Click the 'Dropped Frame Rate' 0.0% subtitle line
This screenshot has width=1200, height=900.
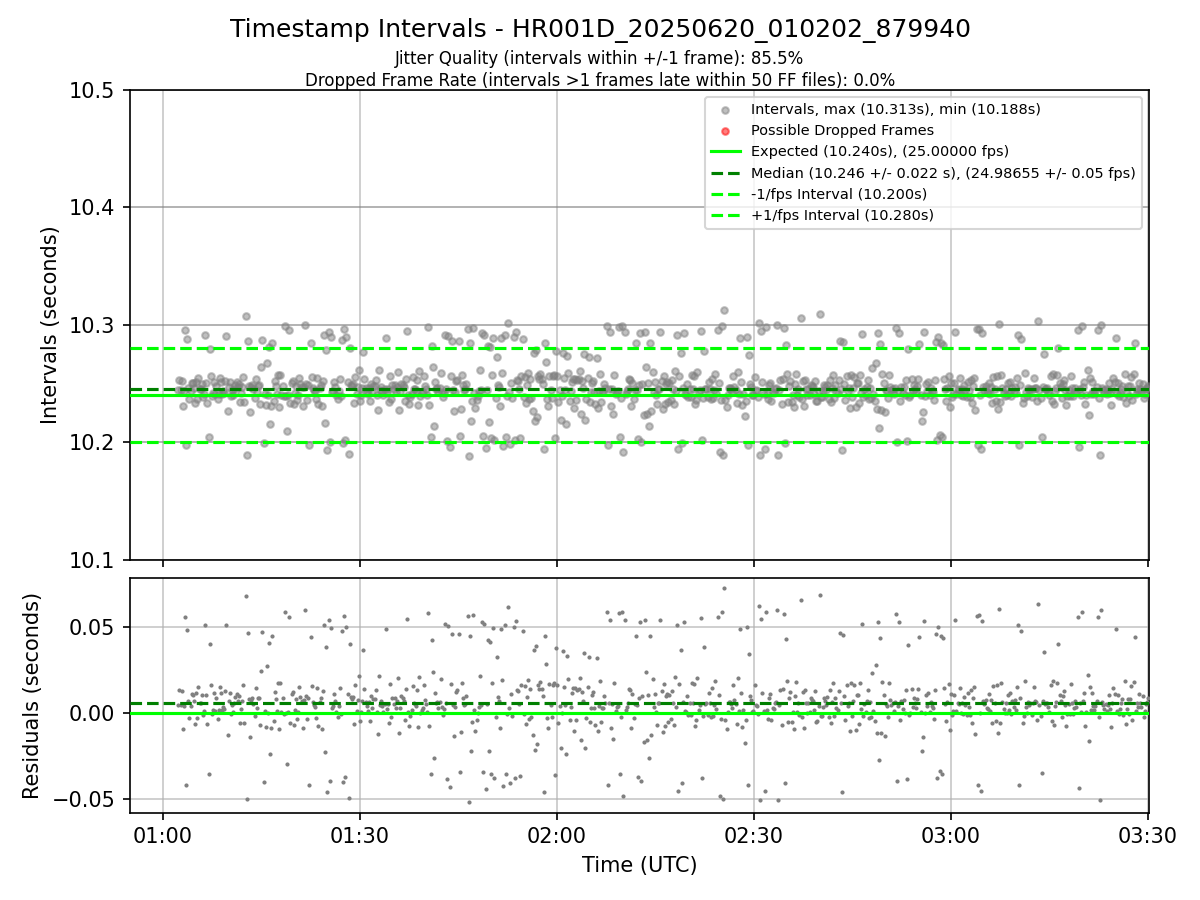click(x=600, y=80)
